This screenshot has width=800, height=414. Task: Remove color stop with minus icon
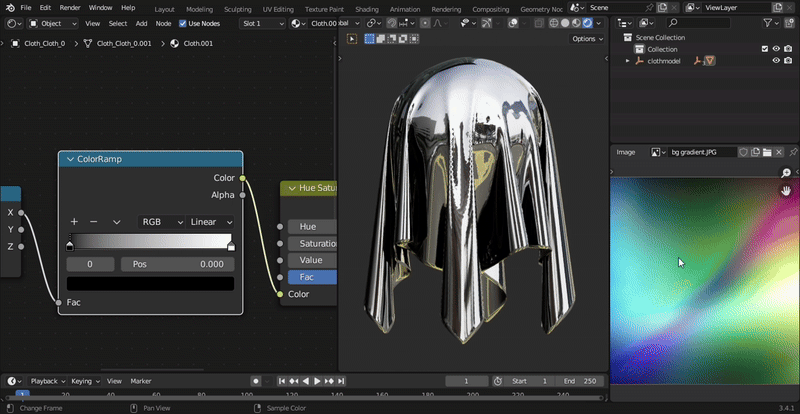point(94,221)
